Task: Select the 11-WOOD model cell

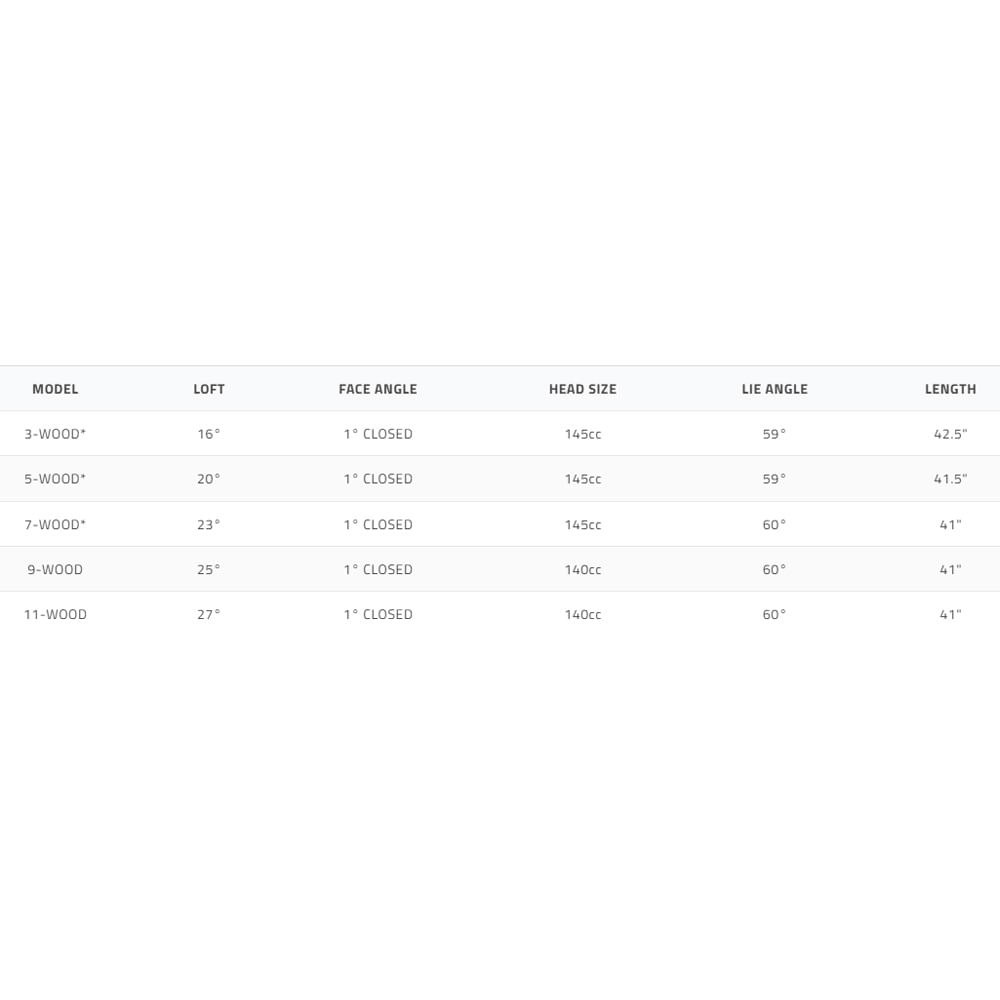Action: click(55, 614)
